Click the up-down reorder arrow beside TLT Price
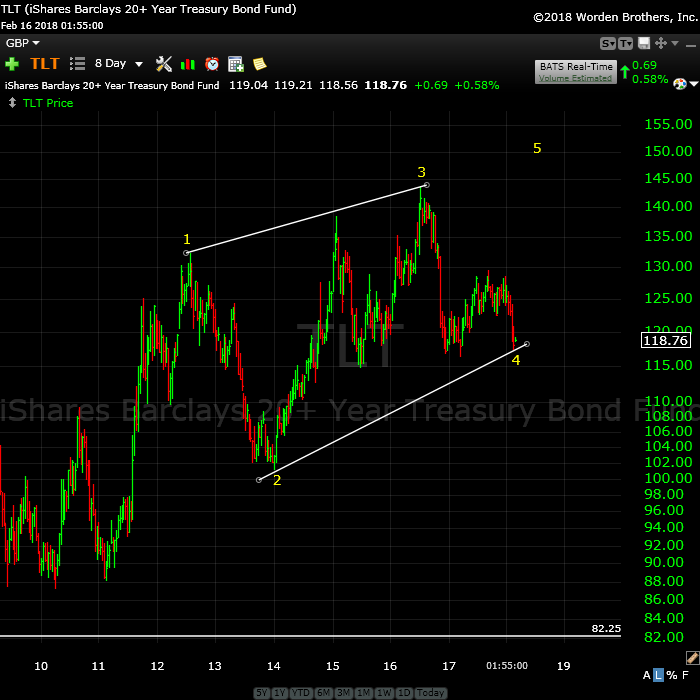Viewport: 700px width, 700px height. 12,103
